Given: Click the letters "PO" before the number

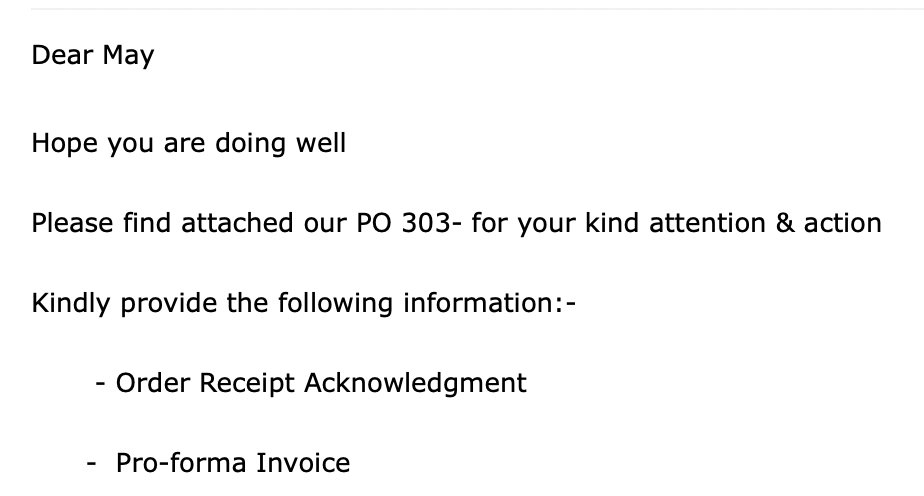Looking at the screenshot, I should tap(374, 223).
